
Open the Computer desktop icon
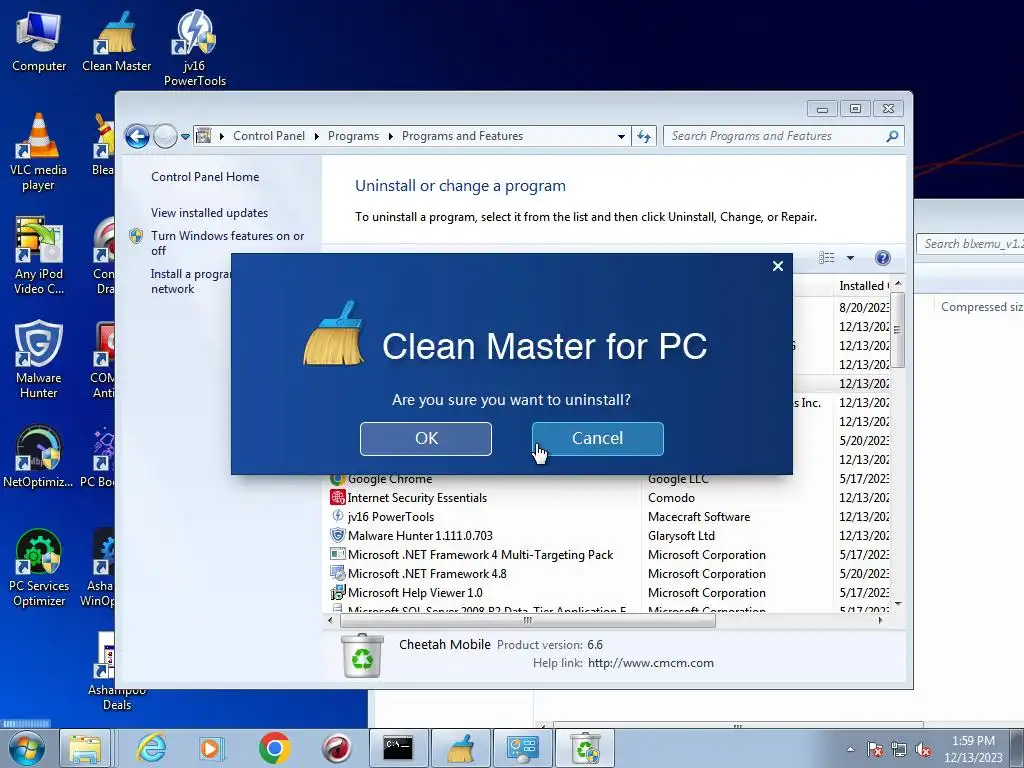coord(39,42)
